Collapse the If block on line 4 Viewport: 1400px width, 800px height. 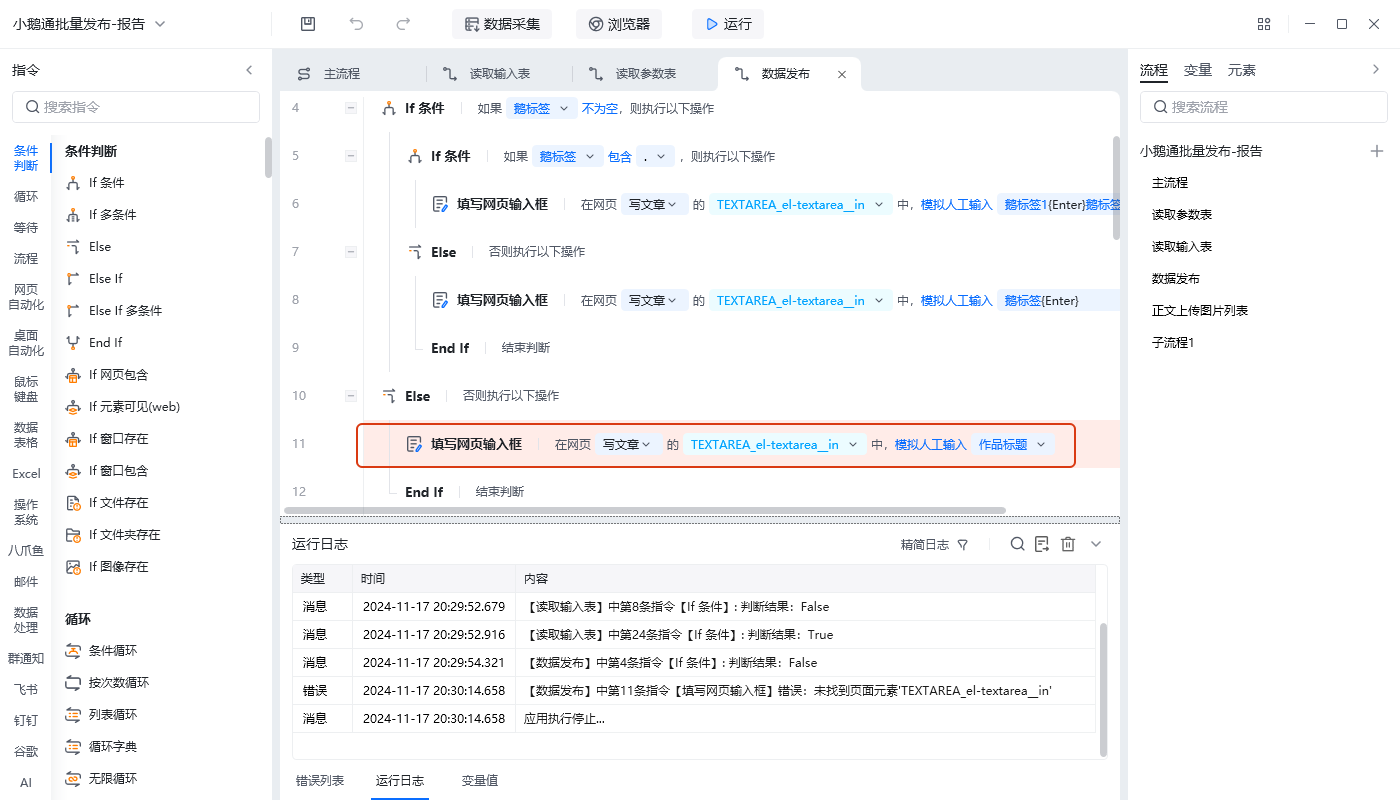coord(351,108)
